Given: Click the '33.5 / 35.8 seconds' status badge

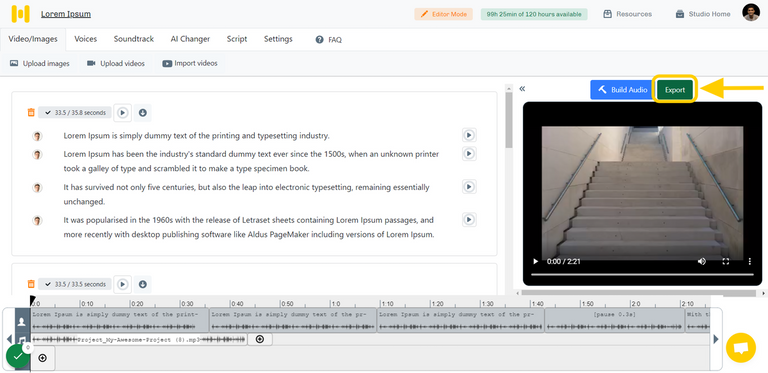Looking at the screenshot, I should pos(75,113).
